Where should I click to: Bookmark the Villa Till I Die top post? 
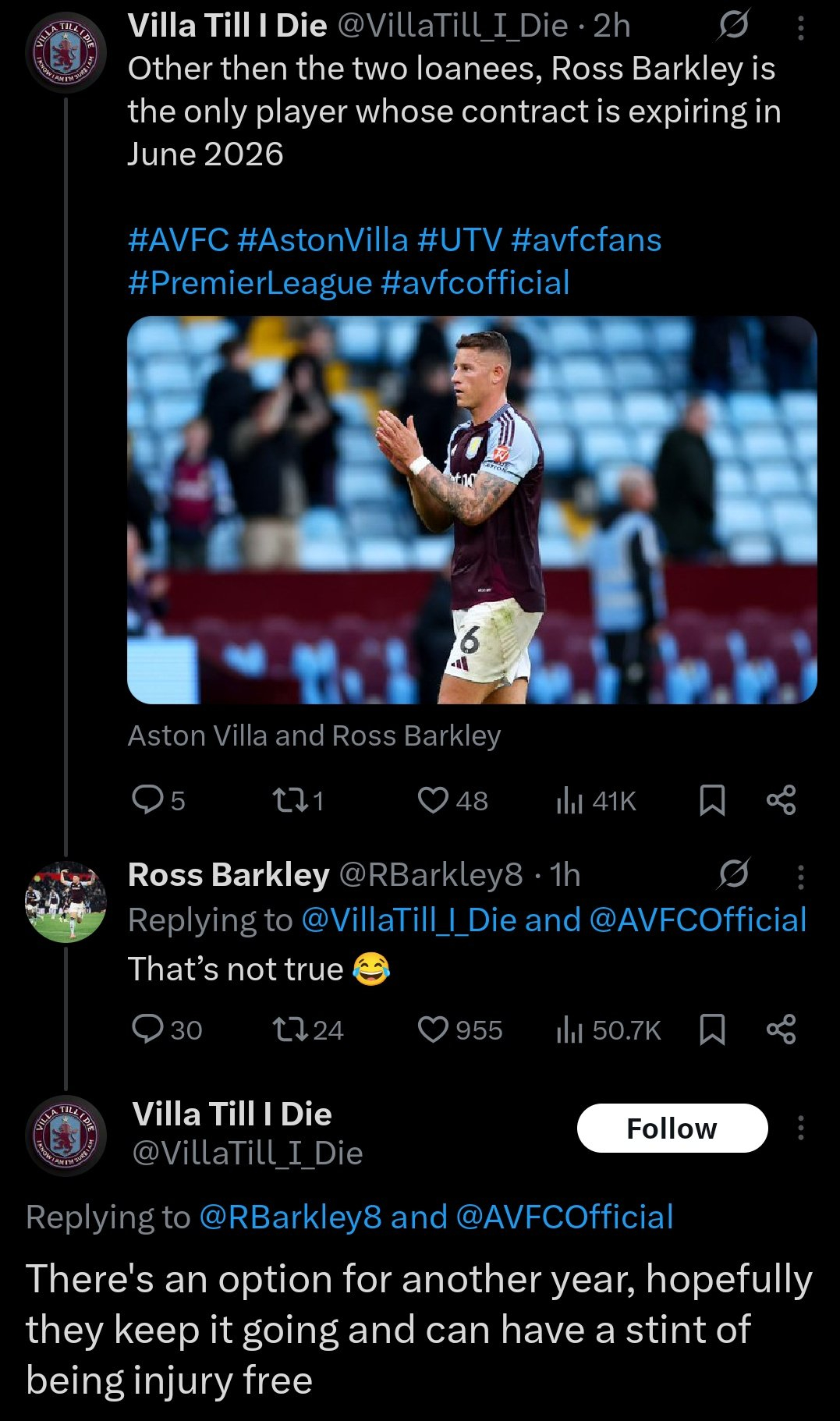click(x=712, y=800)
